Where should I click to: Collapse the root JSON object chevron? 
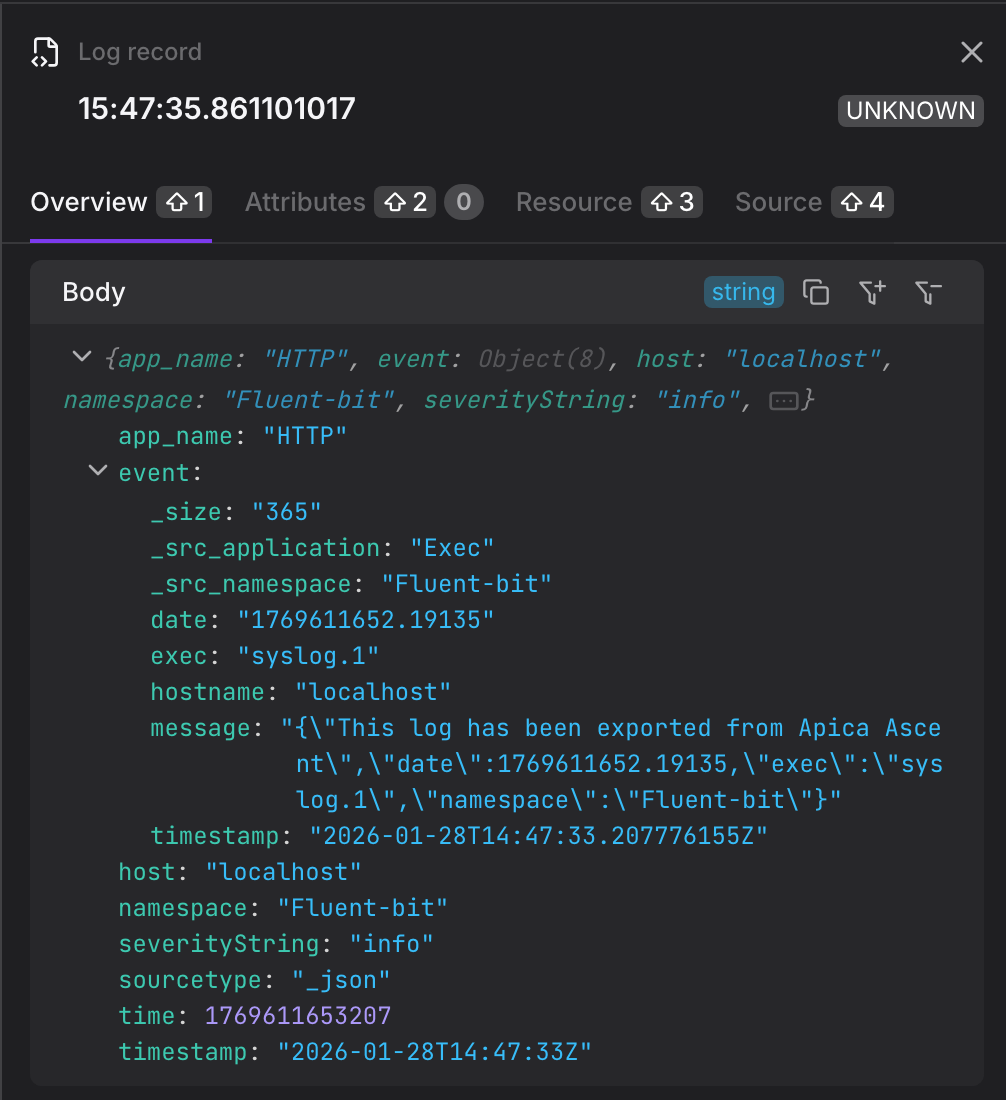[x=81, y=357]
